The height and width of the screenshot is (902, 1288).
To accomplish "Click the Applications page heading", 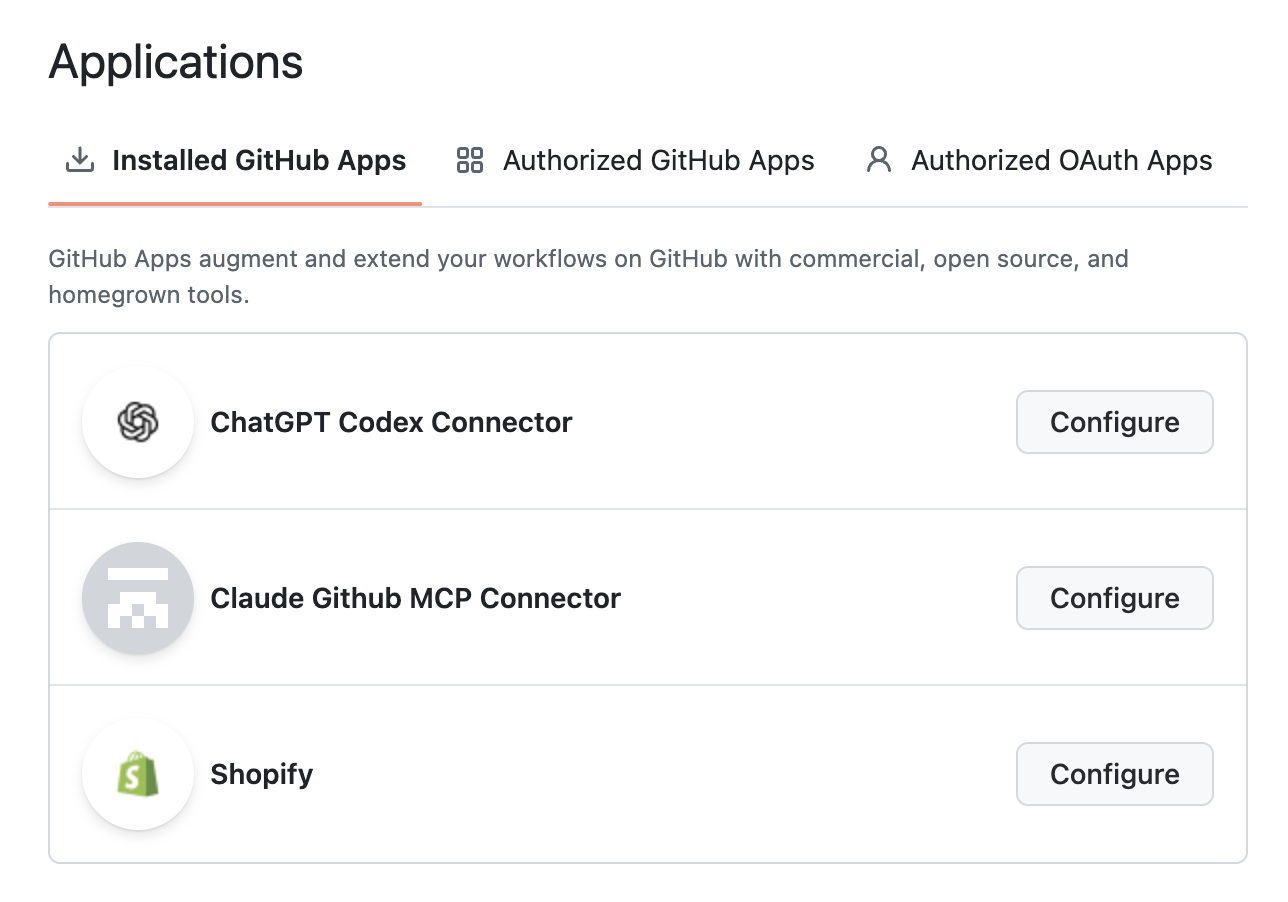I will click(x=176, y=62).
